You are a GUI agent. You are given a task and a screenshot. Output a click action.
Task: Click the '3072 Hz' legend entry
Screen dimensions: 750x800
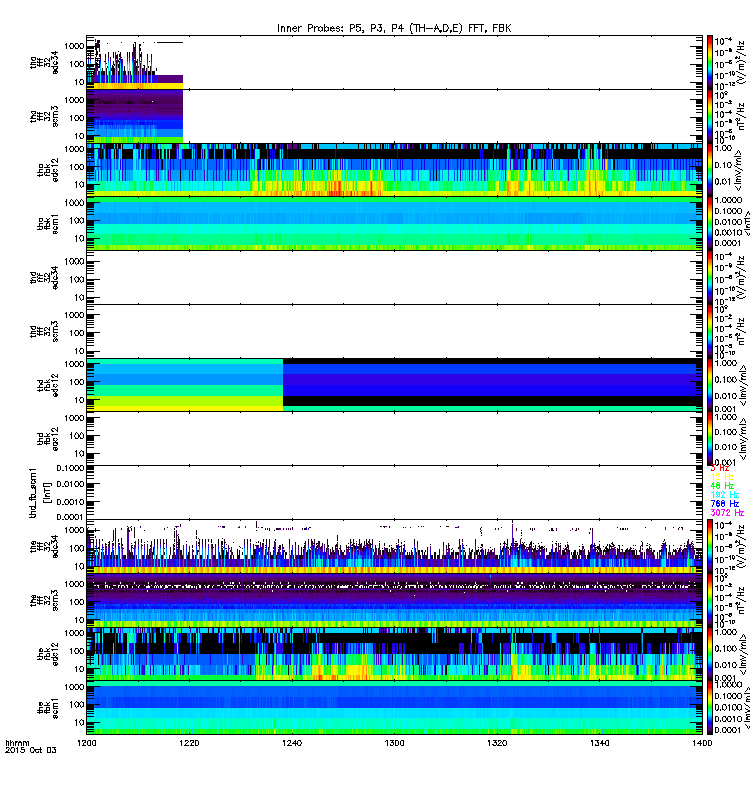[727, 512]
